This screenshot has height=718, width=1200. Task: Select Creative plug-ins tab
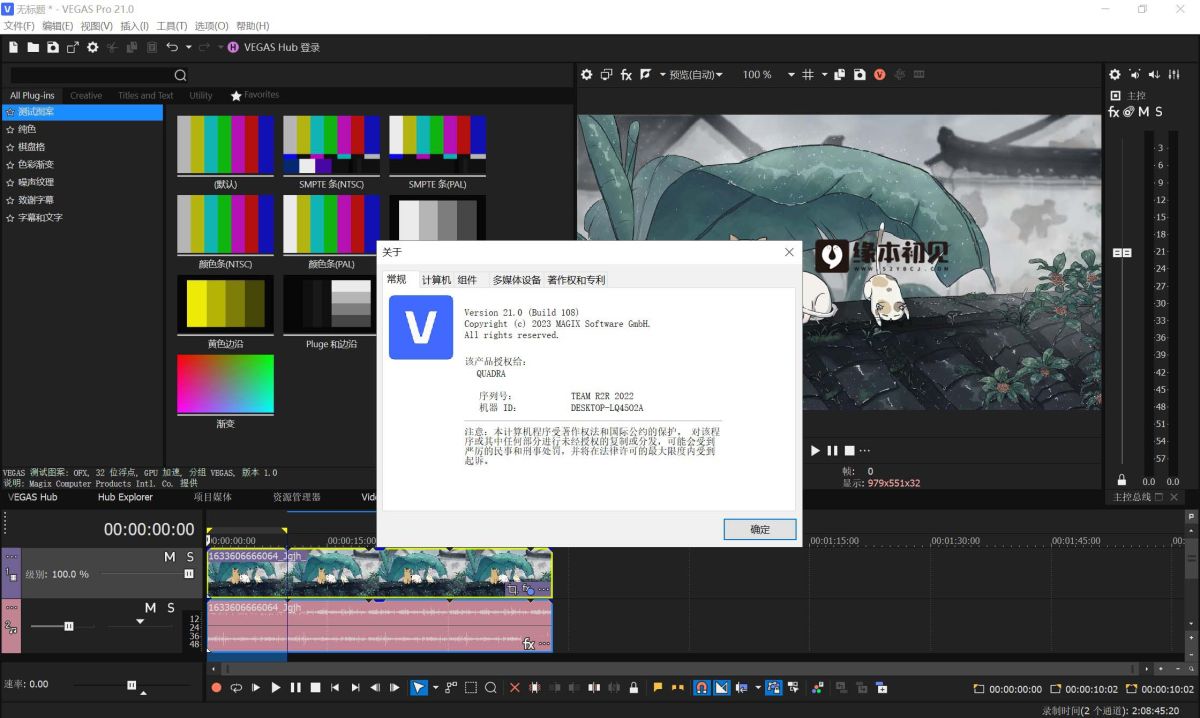tap(86, 96)
